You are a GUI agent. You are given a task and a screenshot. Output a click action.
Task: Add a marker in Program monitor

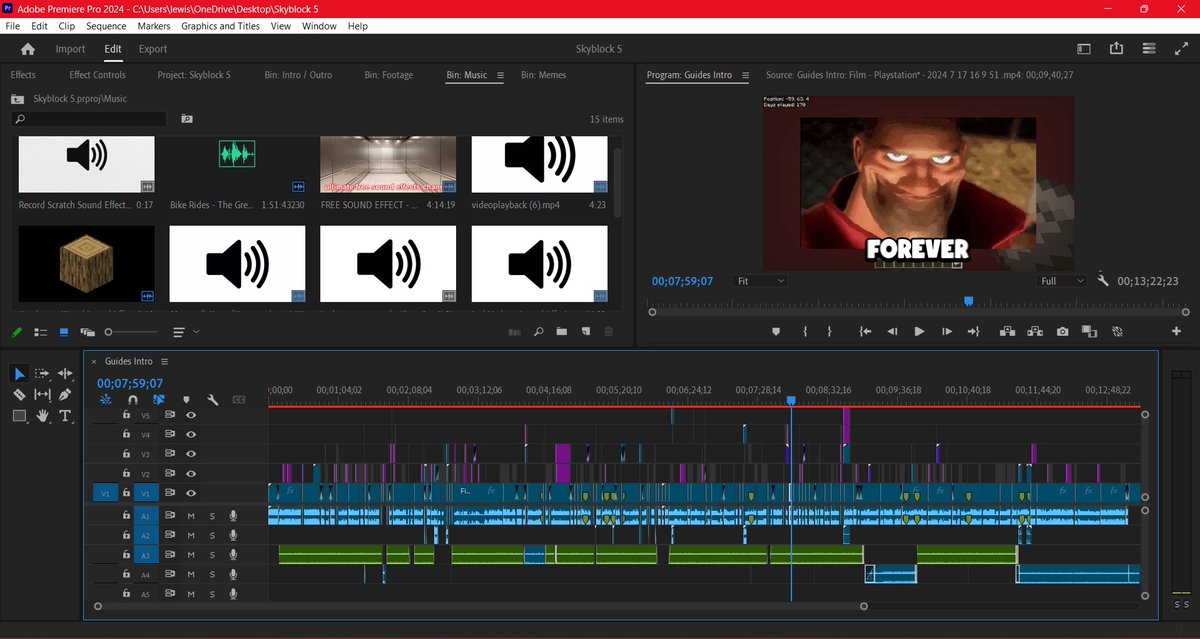[x=776, y=332]
